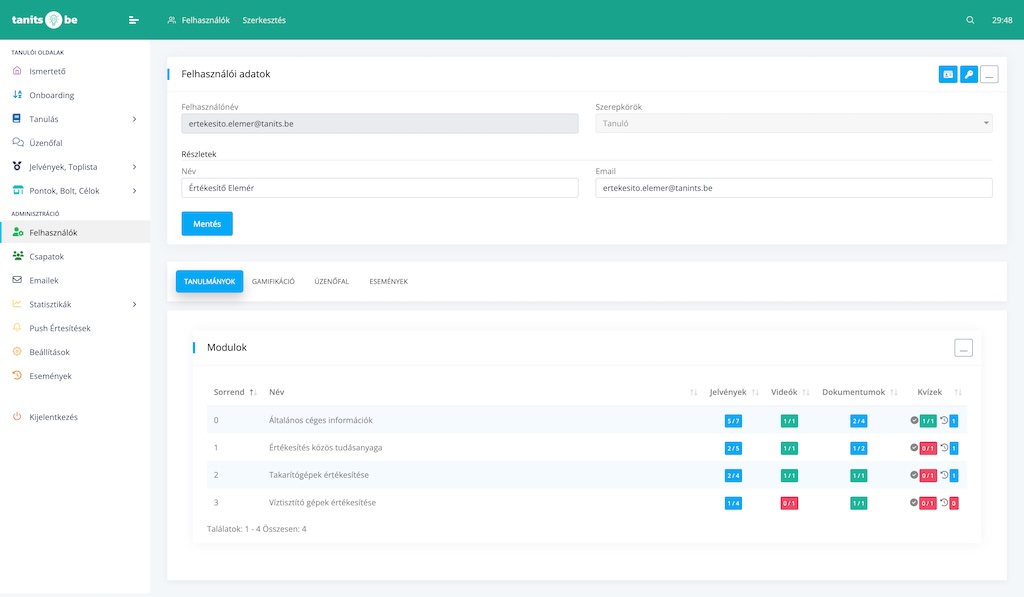Click Kijelentkezés to log out
The height and width of the screenshot is (597, 1024).
[x=53, y=416]
